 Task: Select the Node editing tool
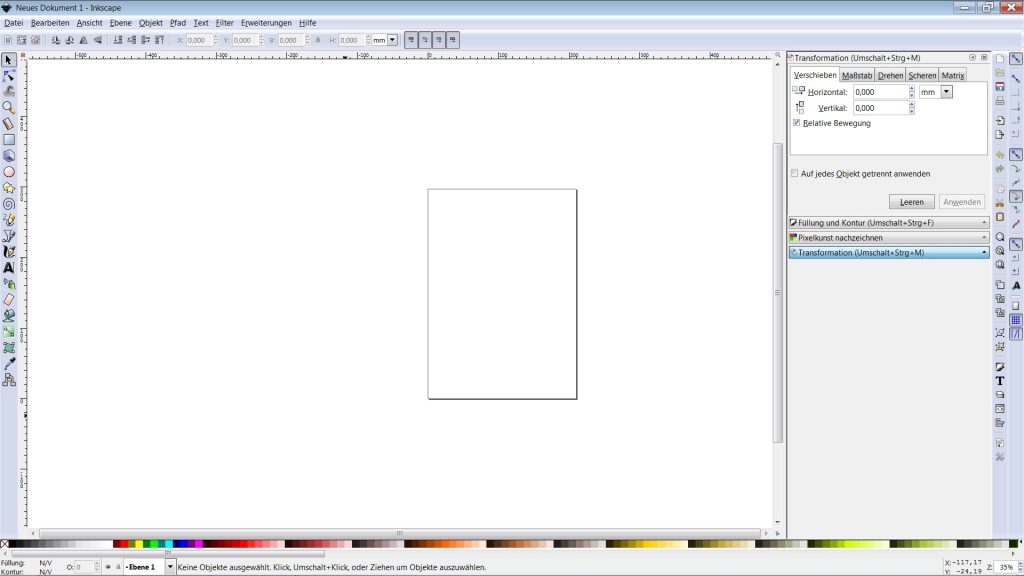click(9, 76)
